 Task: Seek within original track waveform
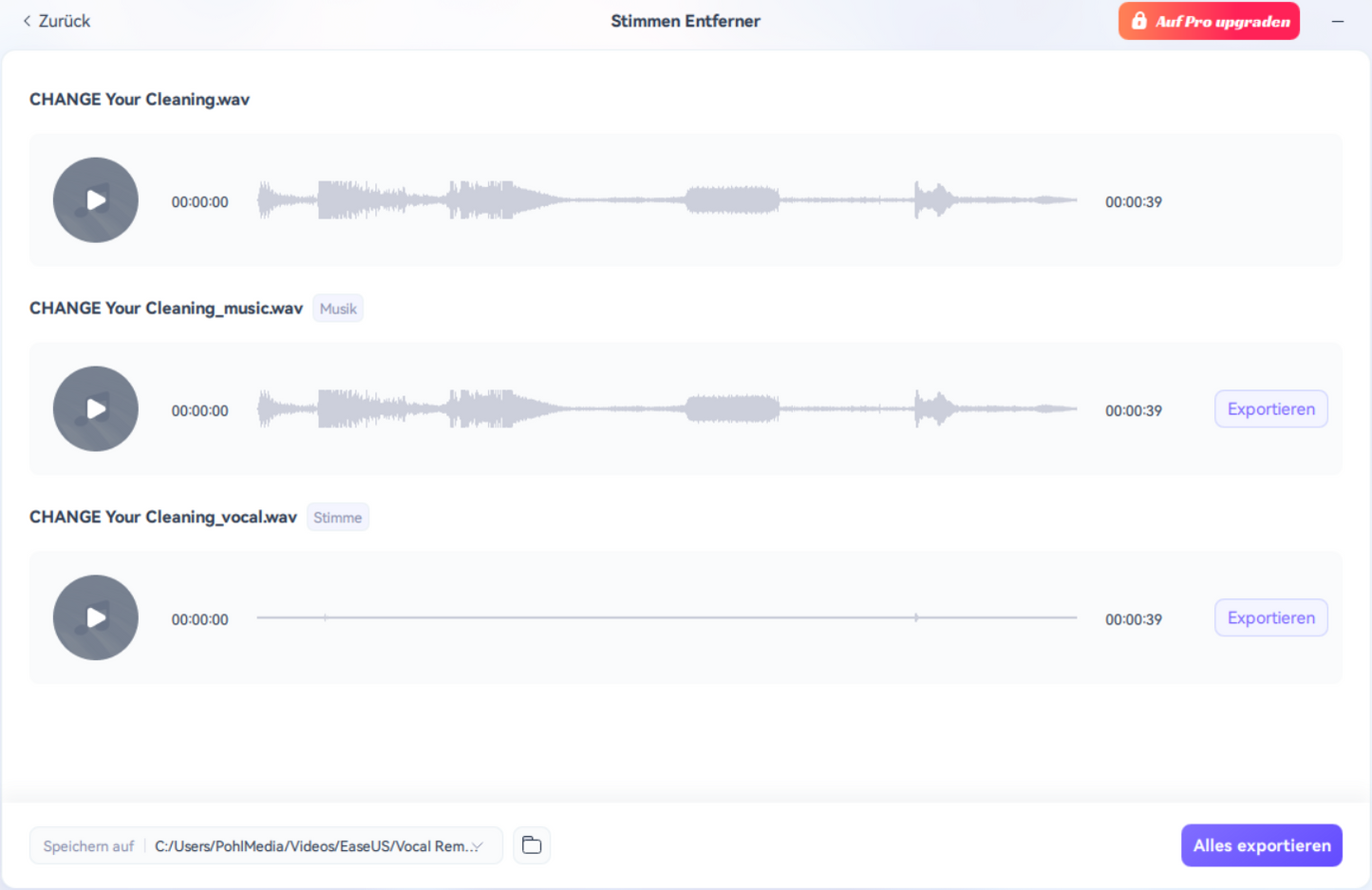667,200
